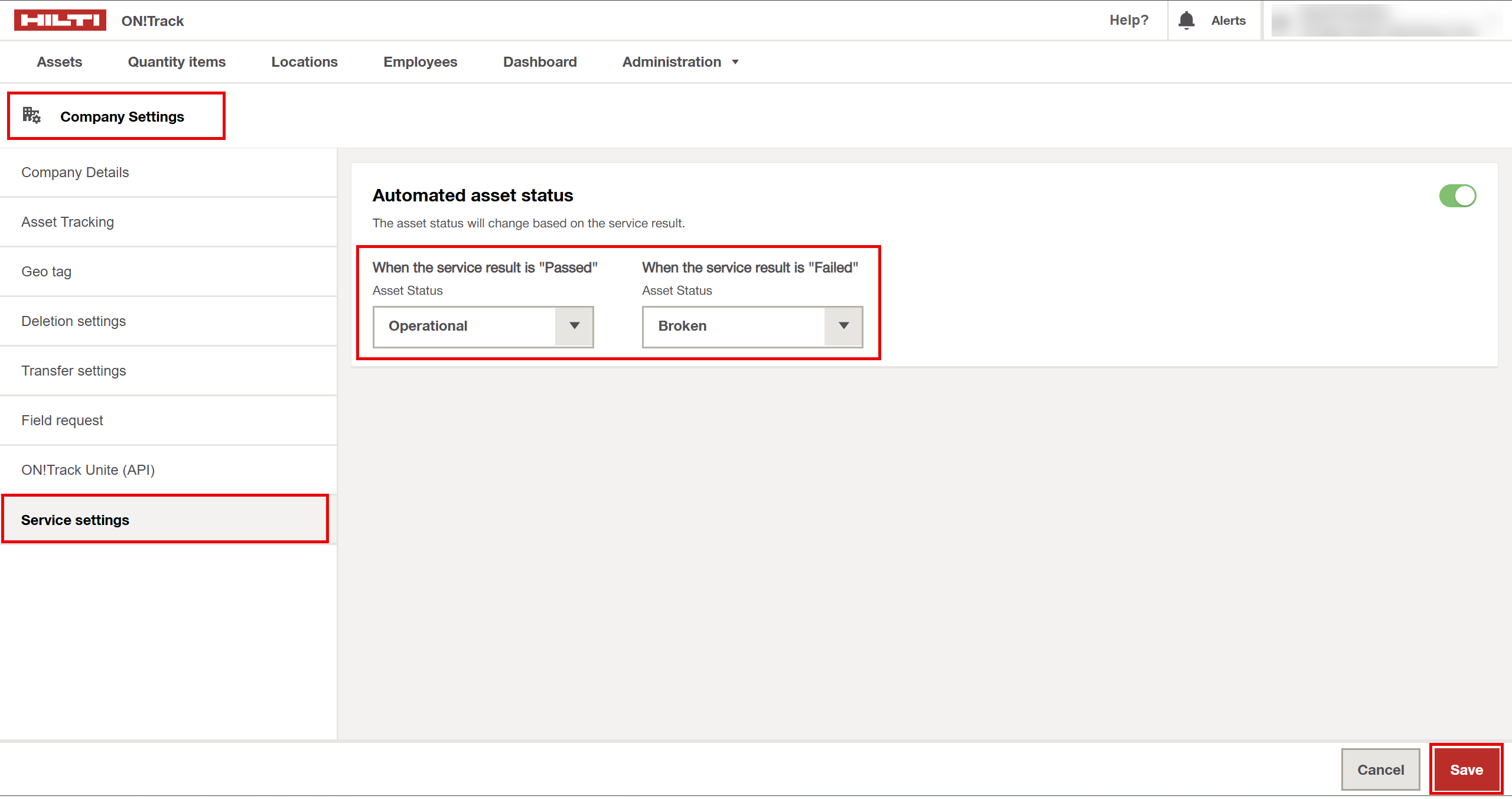
Task: Open the Employees tab
Action: point(420,62)
